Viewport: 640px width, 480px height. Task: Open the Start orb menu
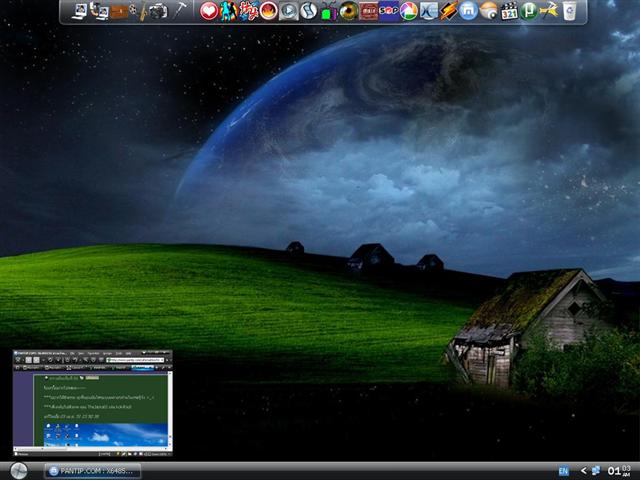[x=18, y=471]
